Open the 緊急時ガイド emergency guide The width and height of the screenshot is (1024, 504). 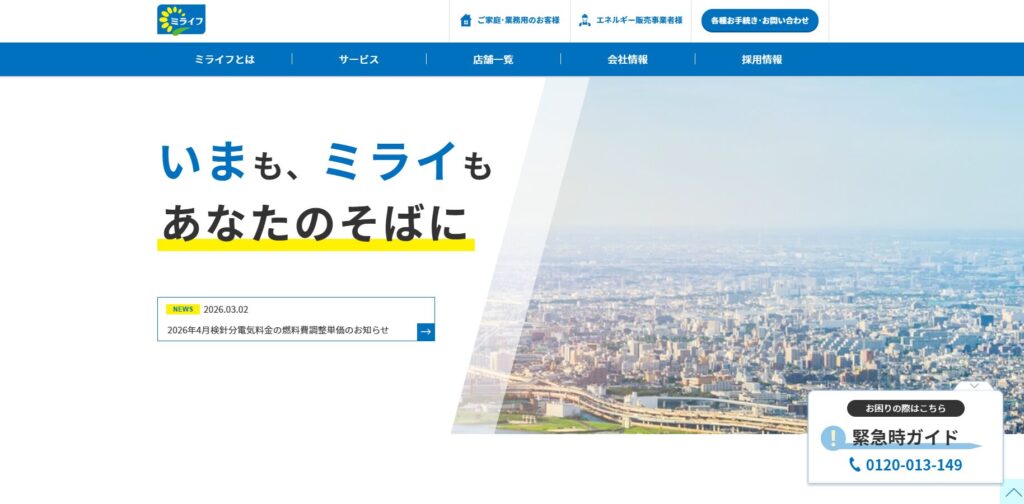tap(904, 437)
